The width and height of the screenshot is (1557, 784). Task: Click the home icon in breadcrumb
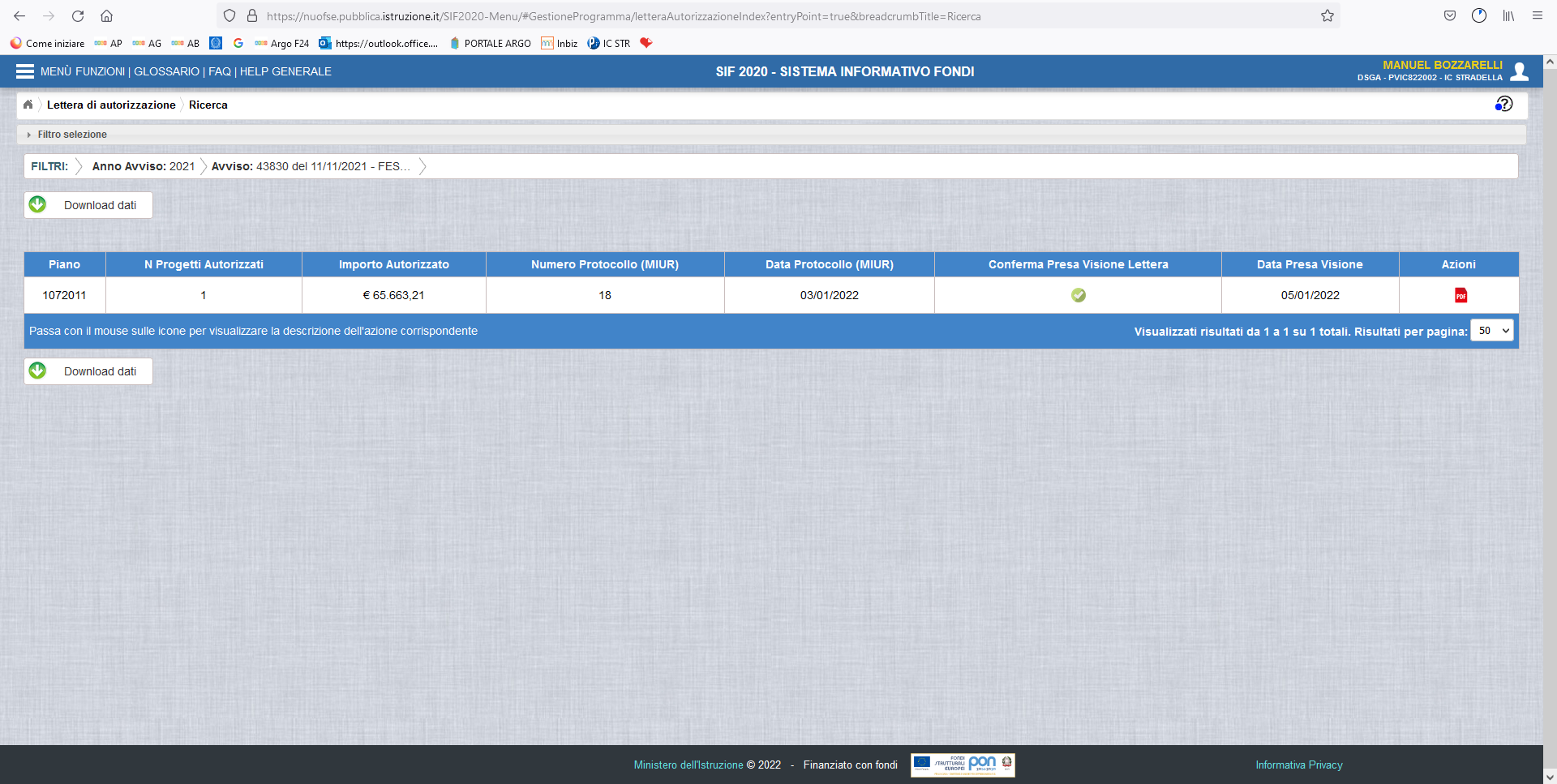(x=28, y=105)
